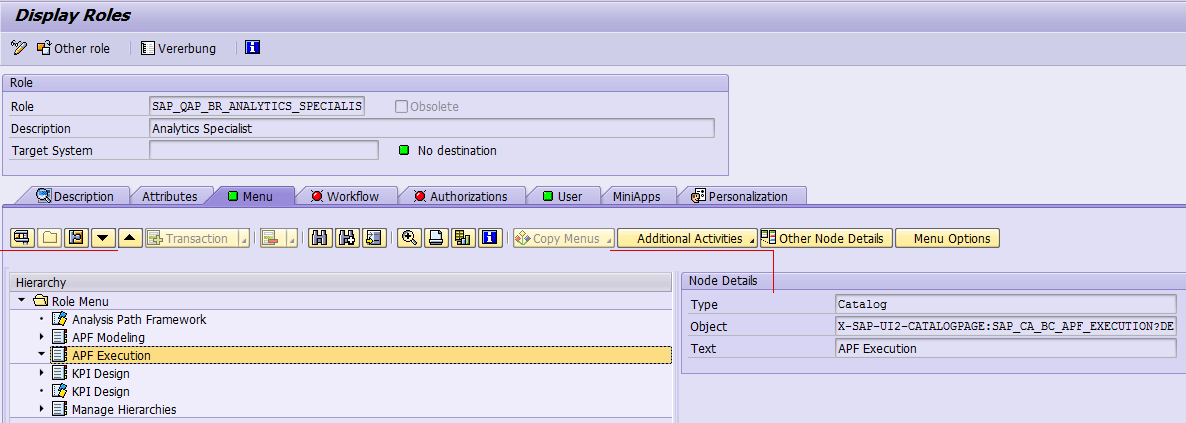Image resolution: width=1186 pixels, height=423 pixels.
Task: Open the Authorizations tab
Action: 461,196
